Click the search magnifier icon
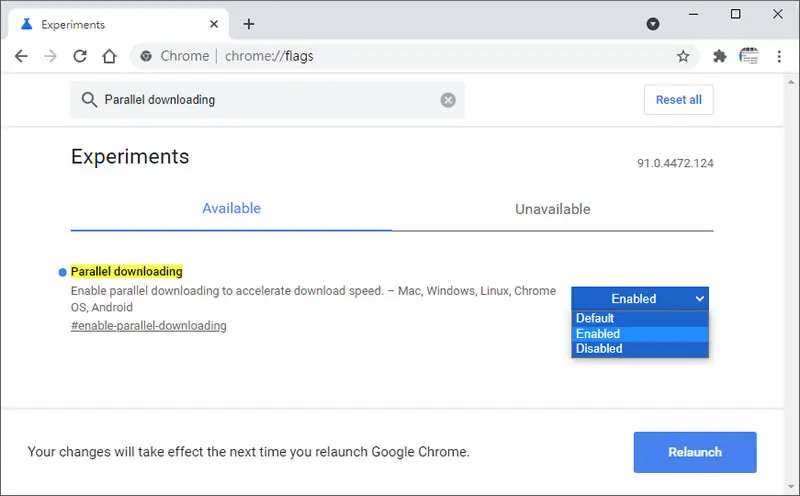This screenshot has height=496, width=800. pos(89,100)
